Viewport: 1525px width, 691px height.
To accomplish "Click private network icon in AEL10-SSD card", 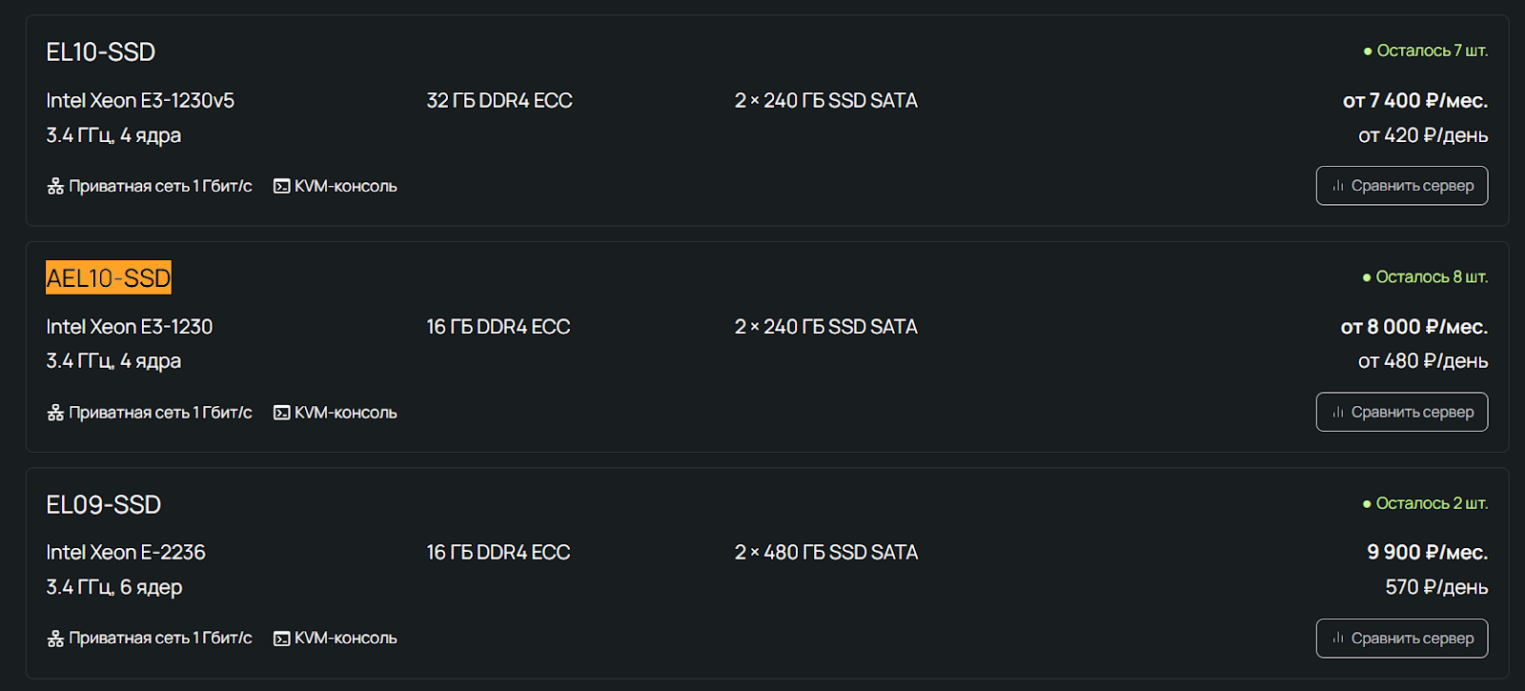I will (56, 412).
